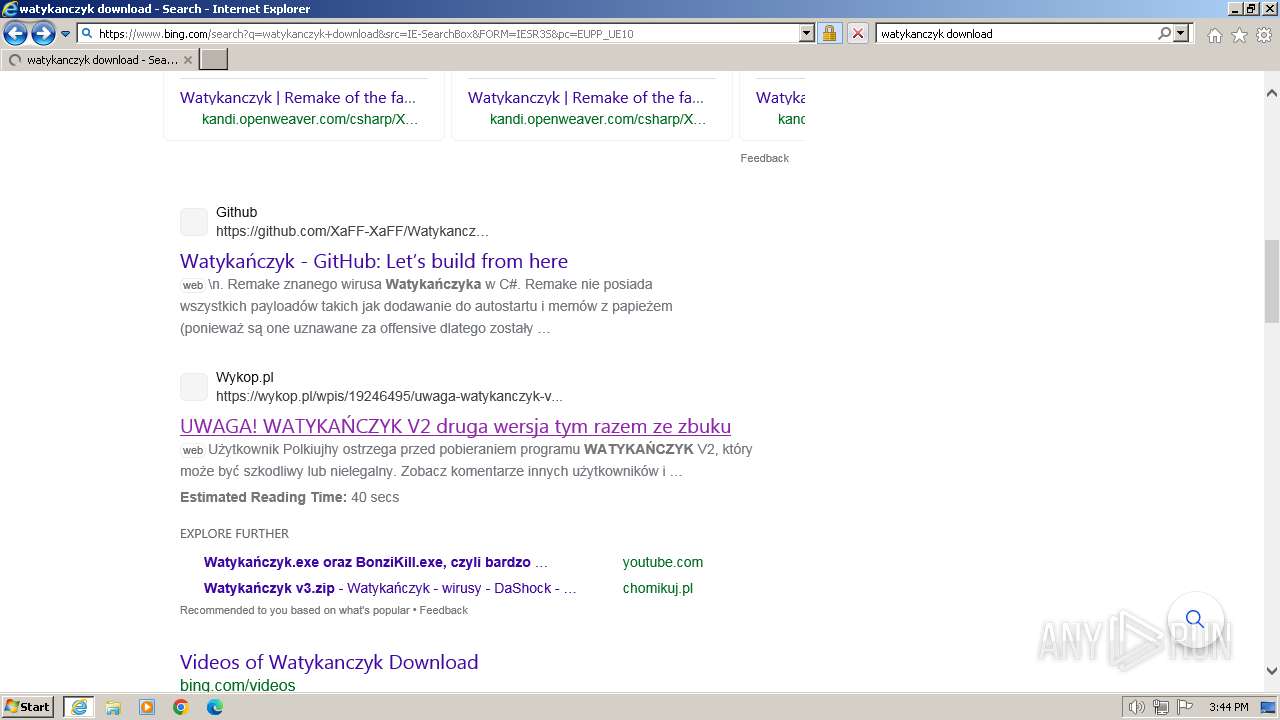Image resolution: width=1280 pixels, height=720 pixels.
Task: Launch Google Chrome from taskbar
Action: pyautogui.click(x=181, y=707)
